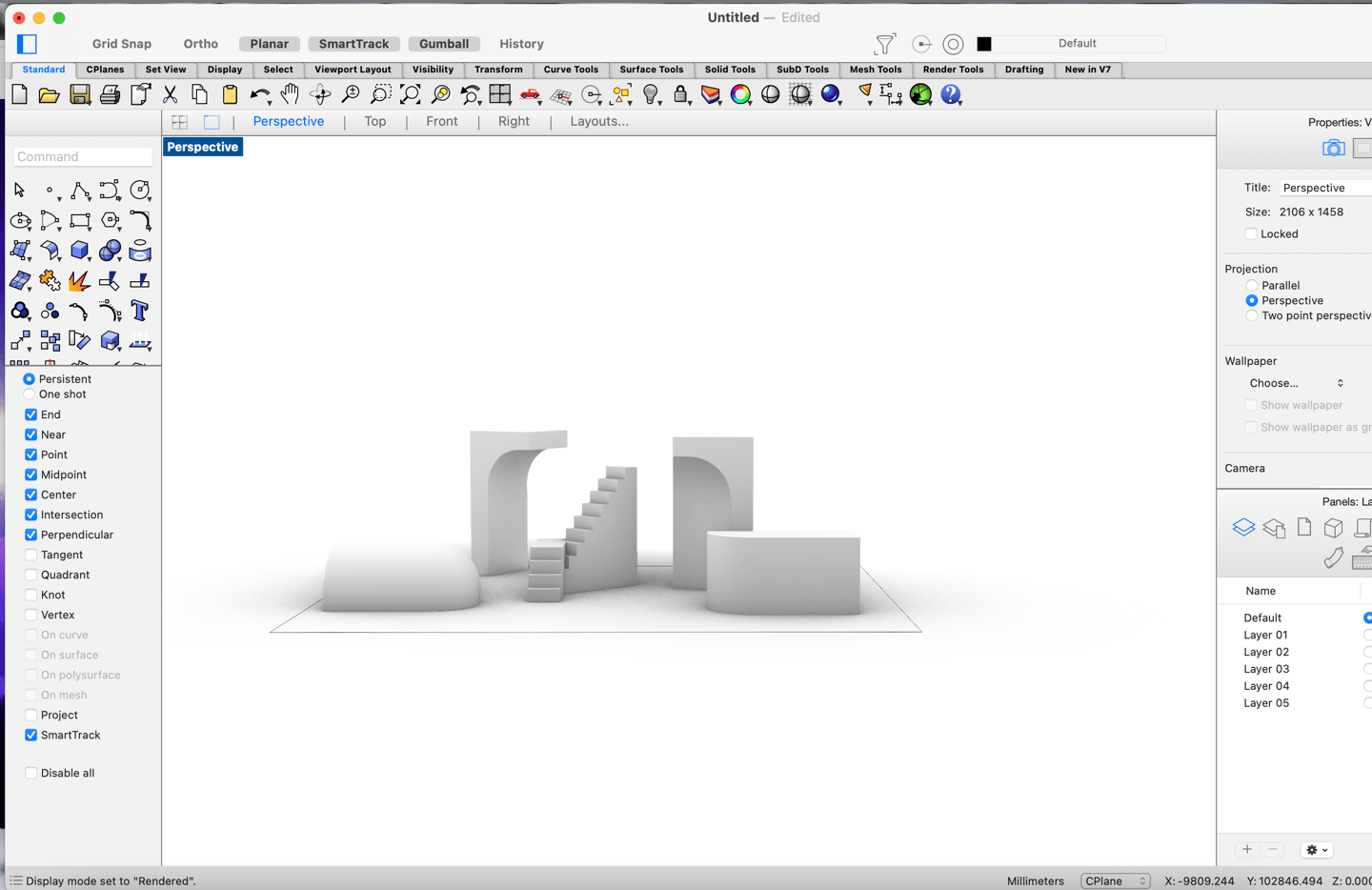Toggle the Grid Snap button
1372x890 pixels.
(122, 44)
